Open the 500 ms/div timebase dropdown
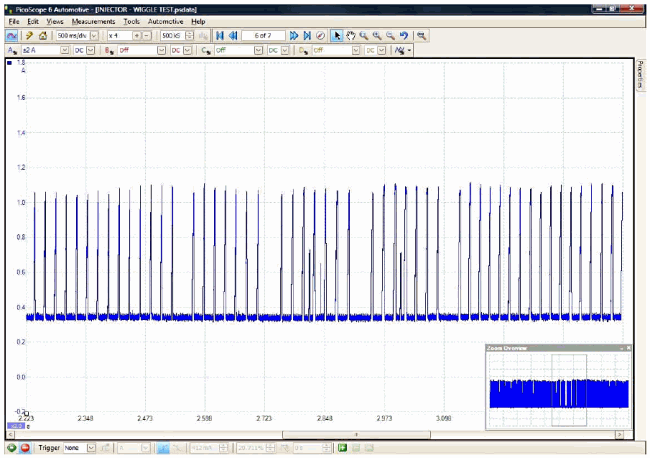650x458 pixels. (x=94, y=35)
